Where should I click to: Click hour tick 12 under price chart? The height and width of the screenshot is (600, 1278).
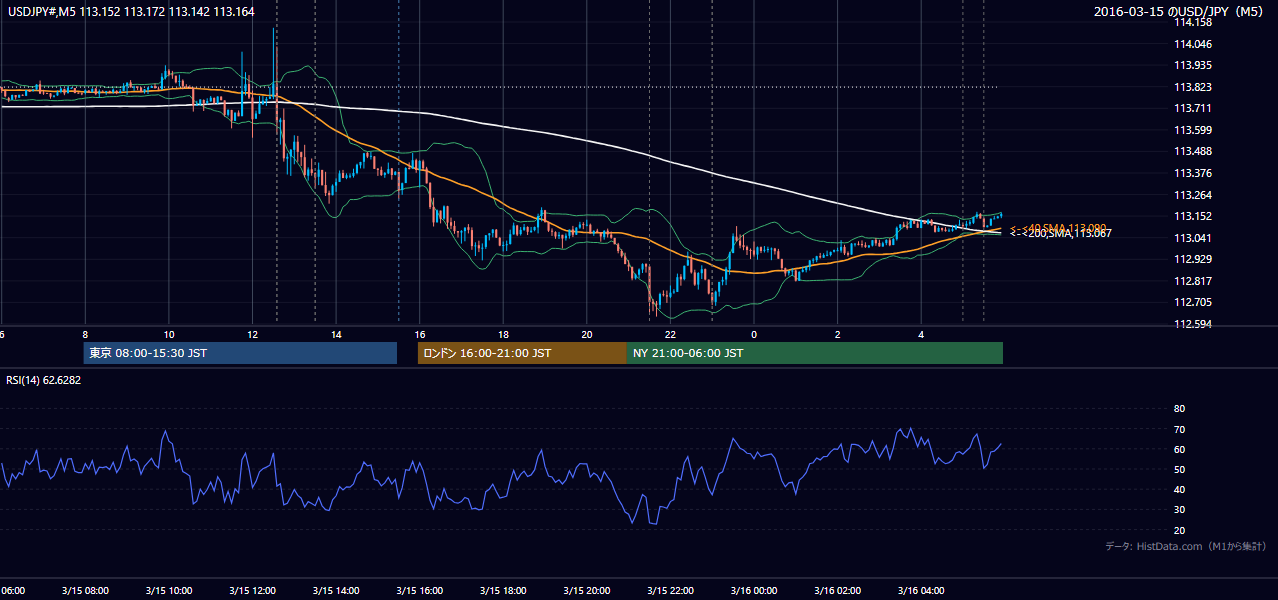252,334
